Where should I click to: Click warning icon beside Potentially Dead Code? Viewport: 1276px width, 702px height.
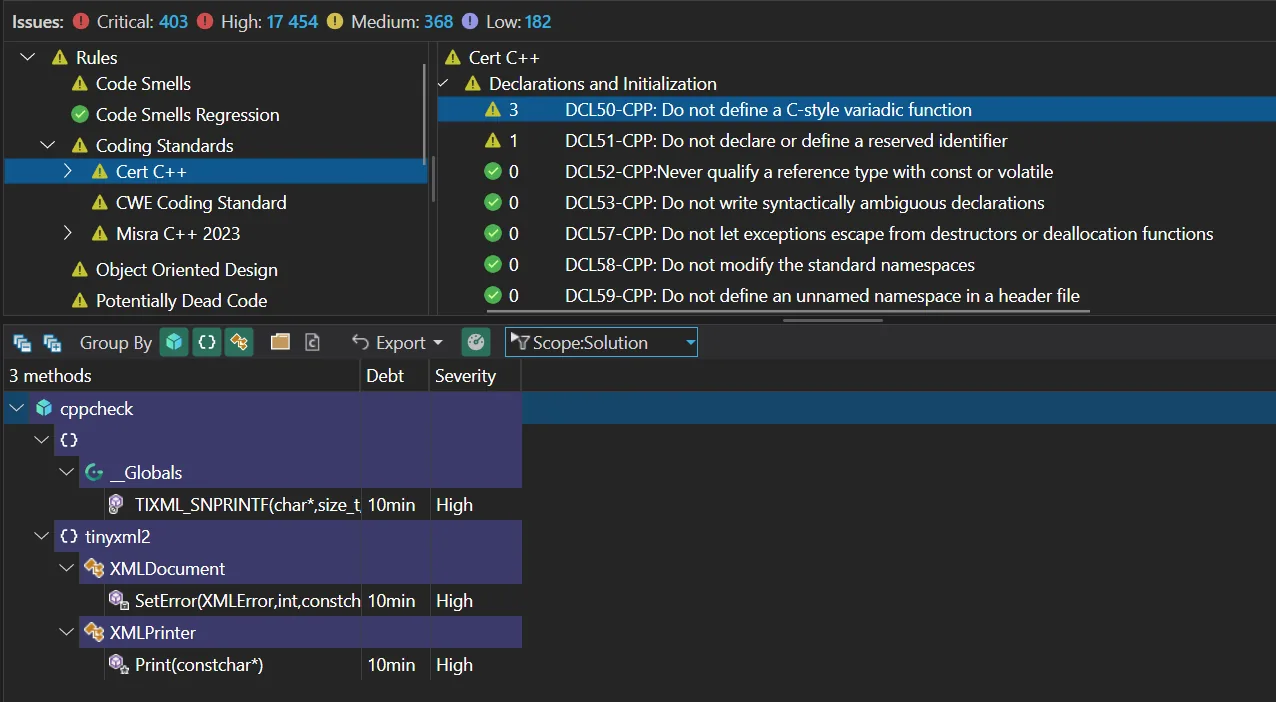pyautogui.click(x=80, y=301)
